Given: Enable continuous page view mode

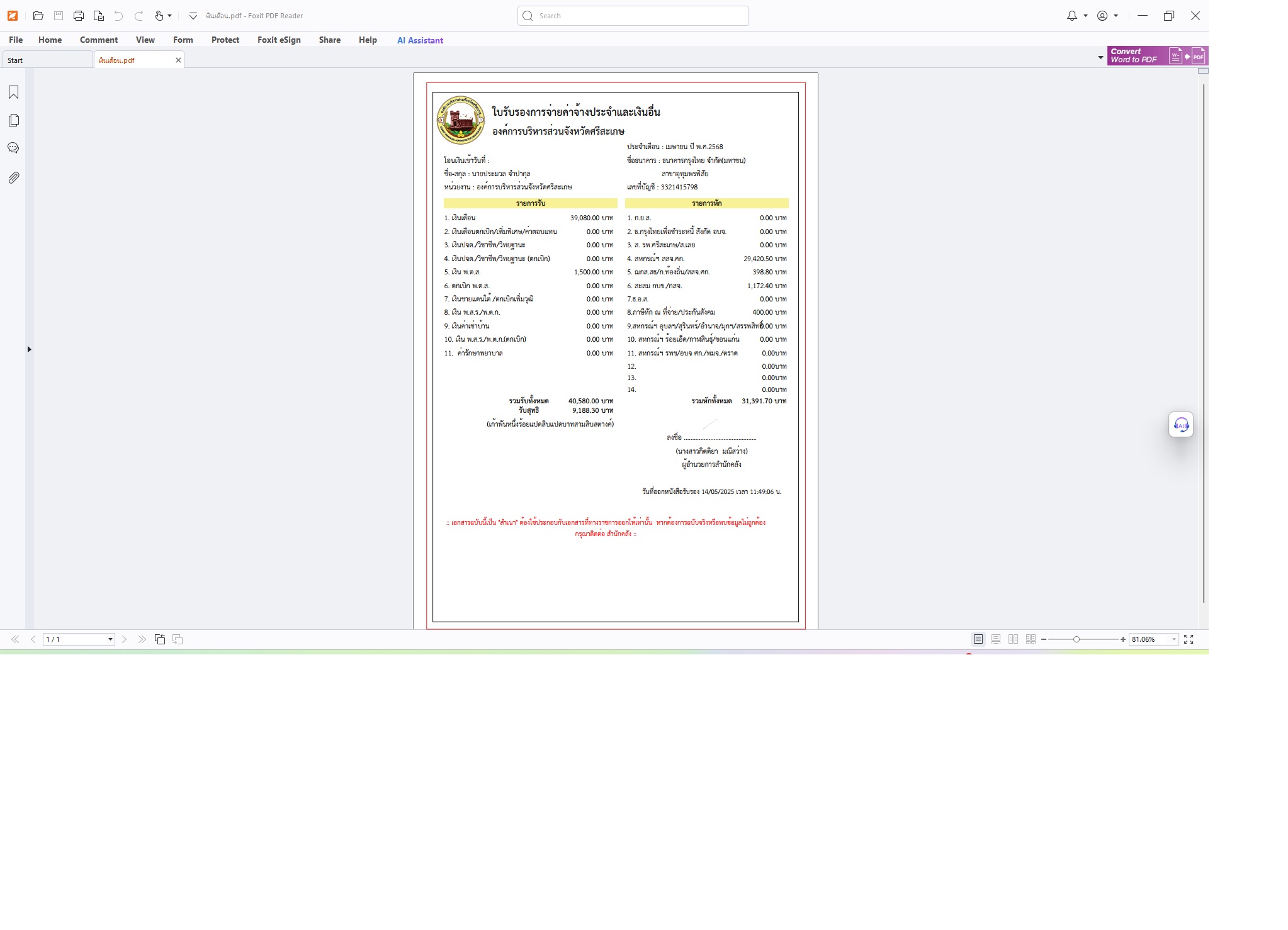Looking at the screenshot, I should click(x=996, y=639).
